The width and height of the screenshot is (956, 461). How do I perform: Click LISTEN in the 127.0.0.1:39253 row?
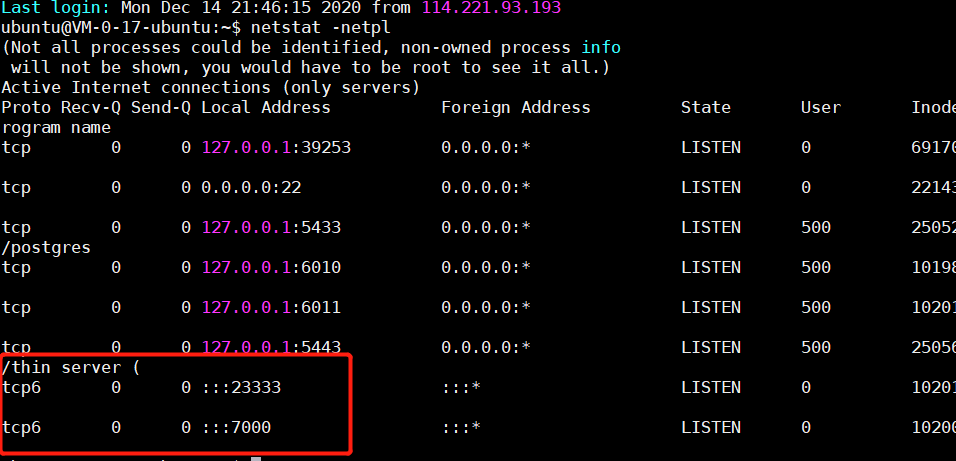711,148
